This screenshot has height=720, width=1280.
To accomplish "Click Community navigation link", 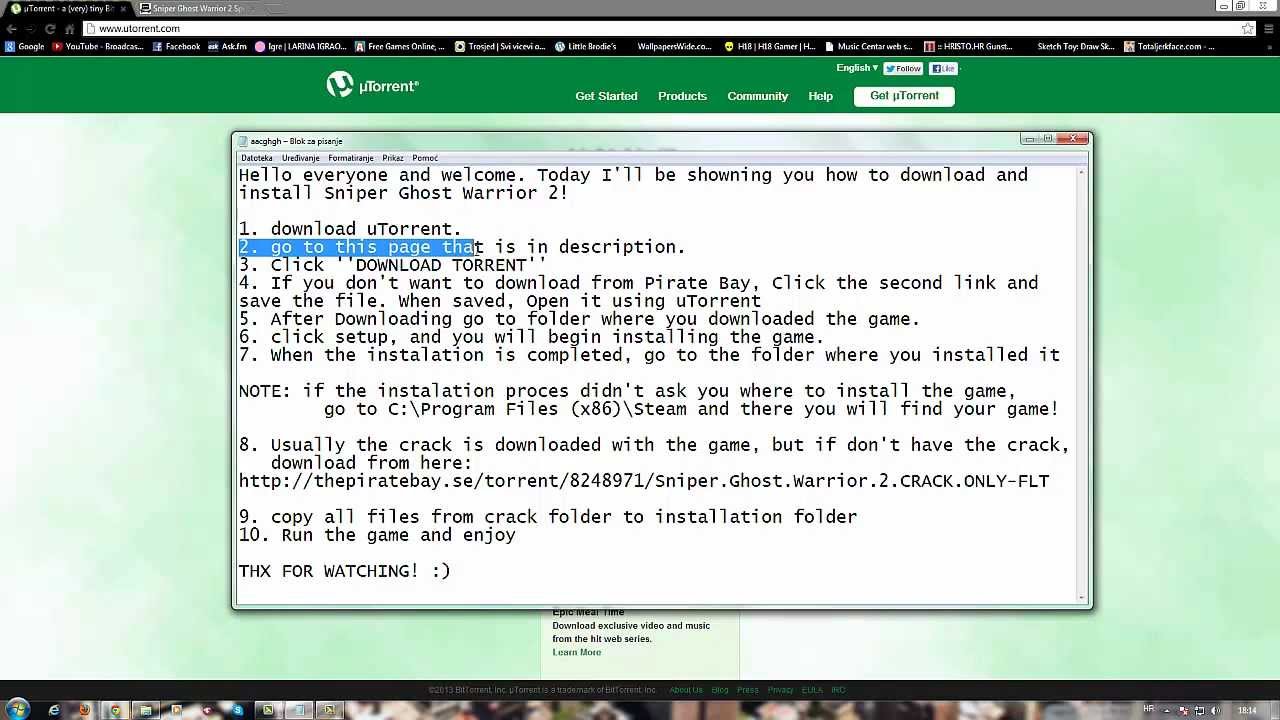I will coord(758,96).
